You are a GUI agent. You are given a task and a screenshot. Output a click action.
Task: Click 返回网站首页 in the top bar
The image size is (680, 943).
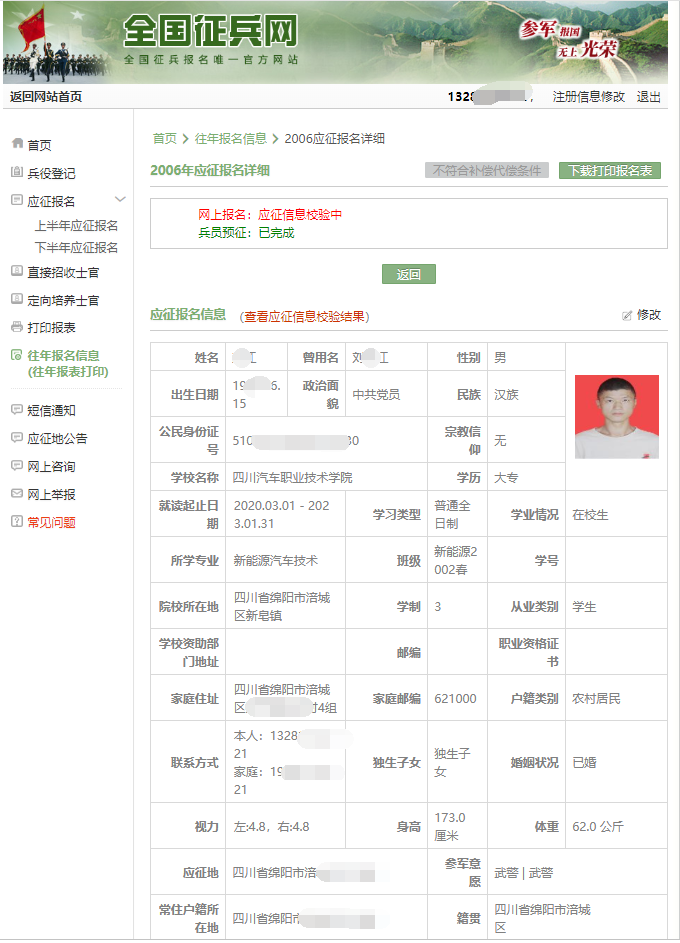pyautogui.click(x=46, y=97)
